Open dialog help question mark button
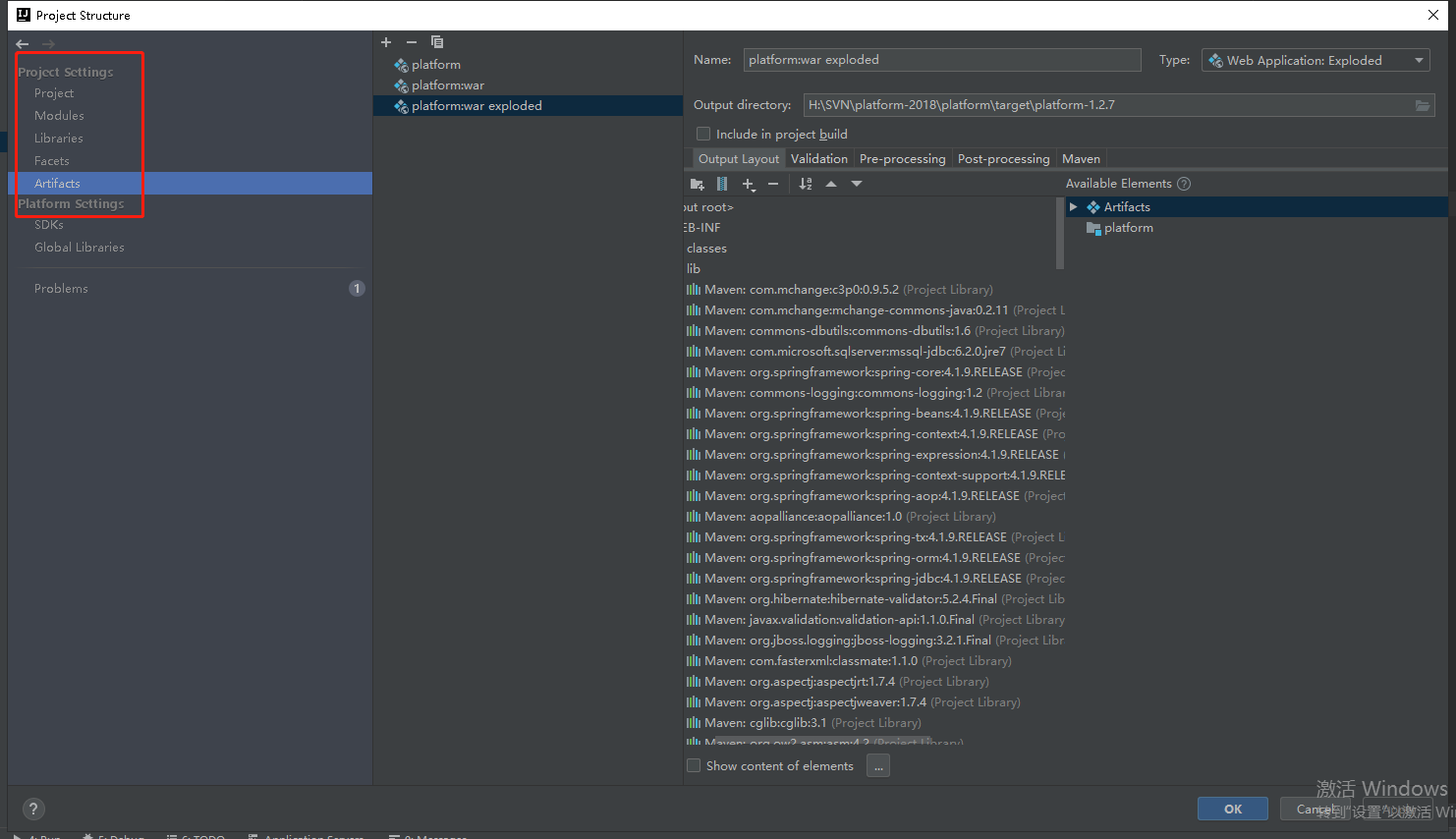 pos(33,810)
